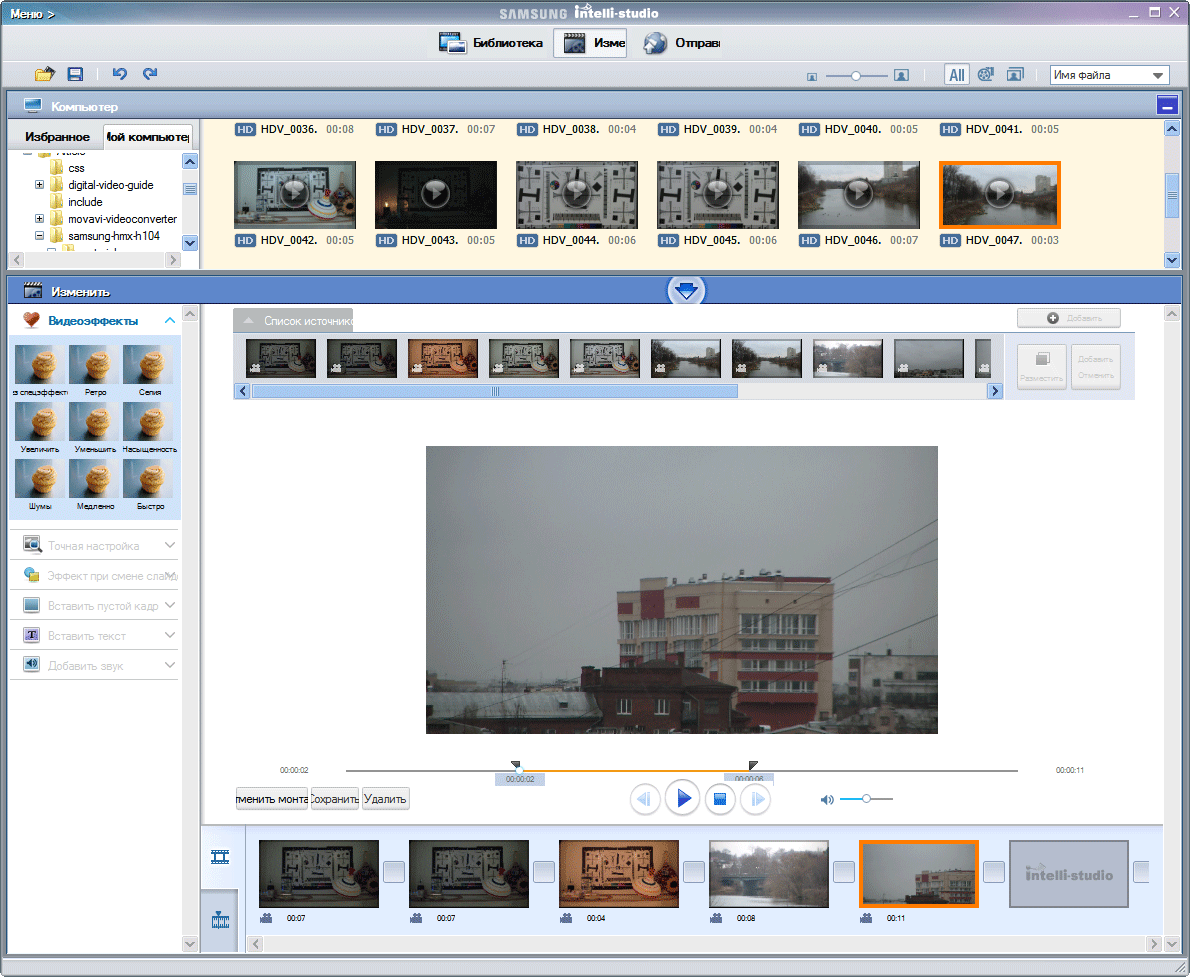
Task: Toggle transition box after first storyboard clip
Action: [394, 872]
